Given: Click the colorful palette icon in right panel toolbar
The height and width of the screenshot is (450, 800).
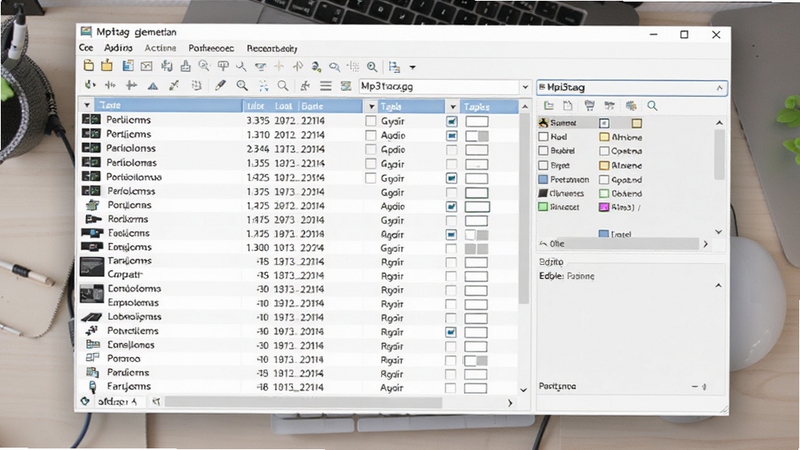Looking at the screenshot, I should (631, 106).
